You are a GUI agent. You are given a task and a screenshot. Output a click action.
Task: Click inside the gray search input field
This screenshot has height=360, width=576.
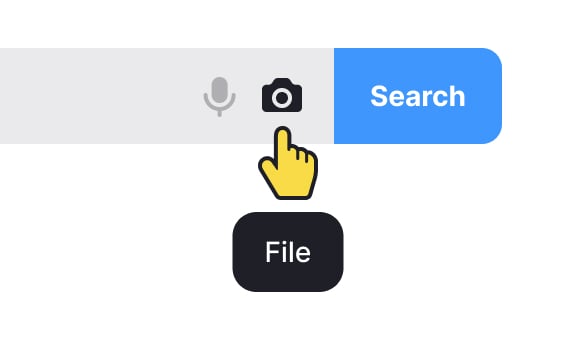(x=99, y=96)
